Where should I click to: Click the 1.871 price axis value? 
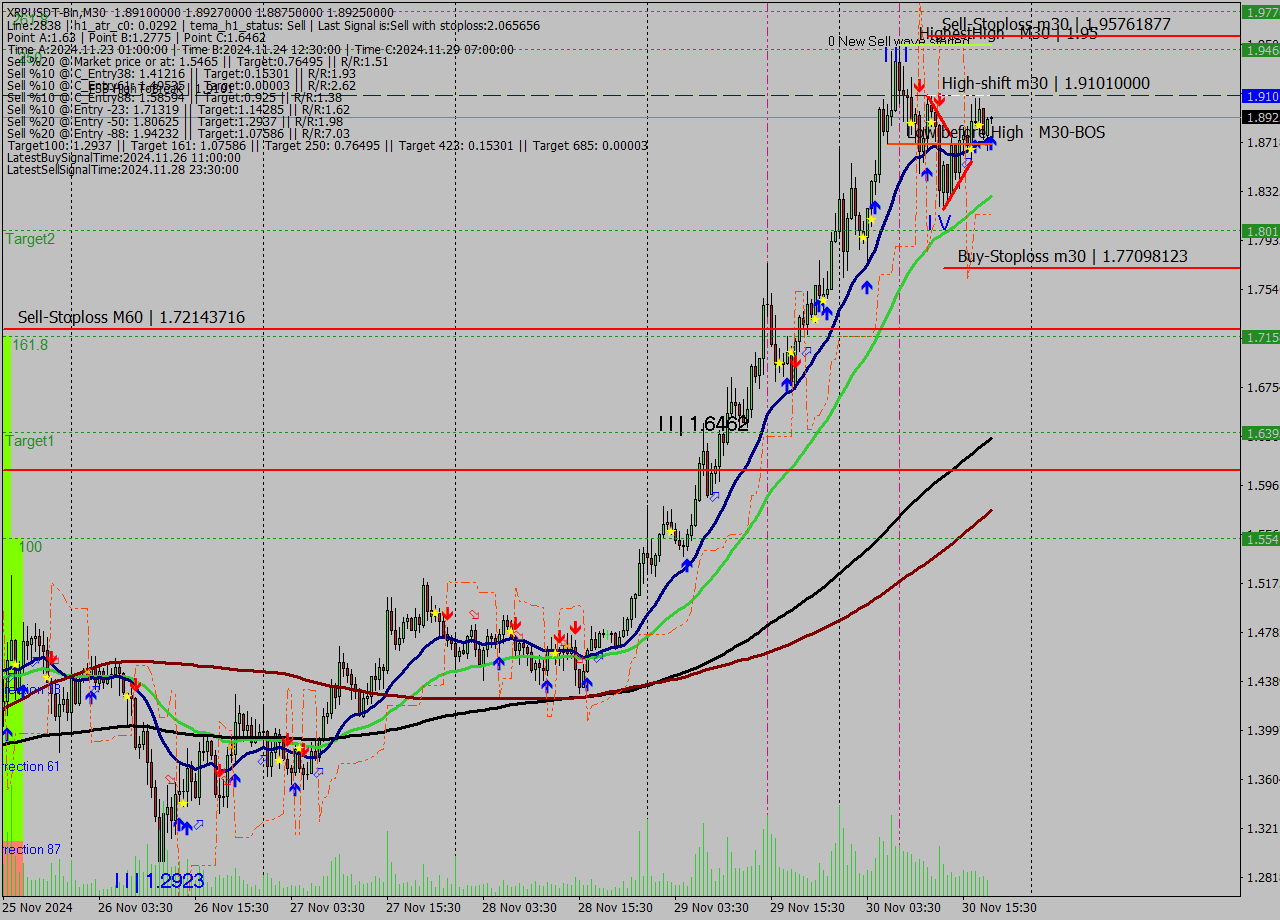1261,142
